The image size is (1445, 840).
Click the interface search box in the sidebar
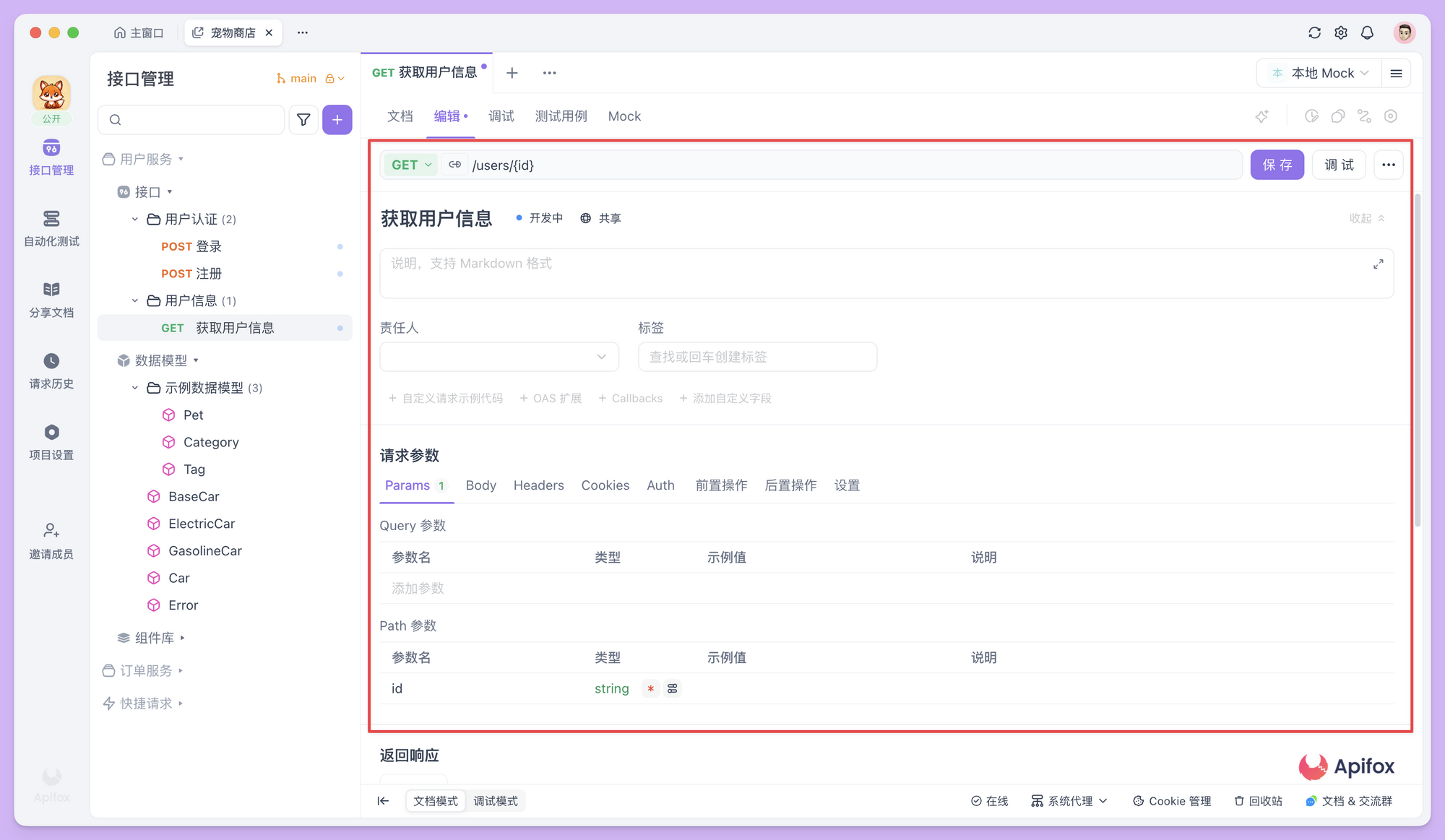point(191,119)
